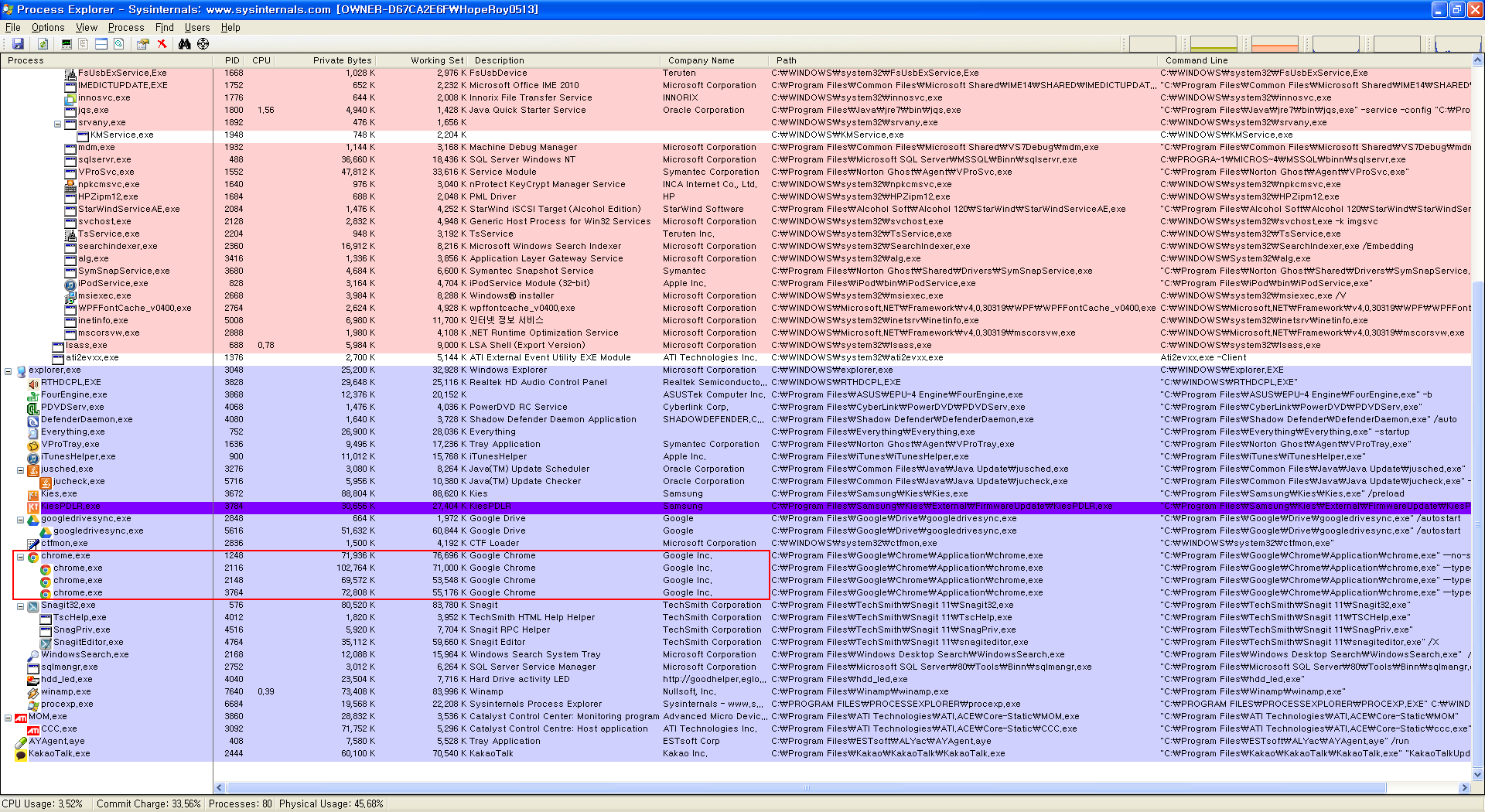This screenshot has width=1485, height=812.
Task: Click the Refresh Now toolbar icon
Action: 43,44
